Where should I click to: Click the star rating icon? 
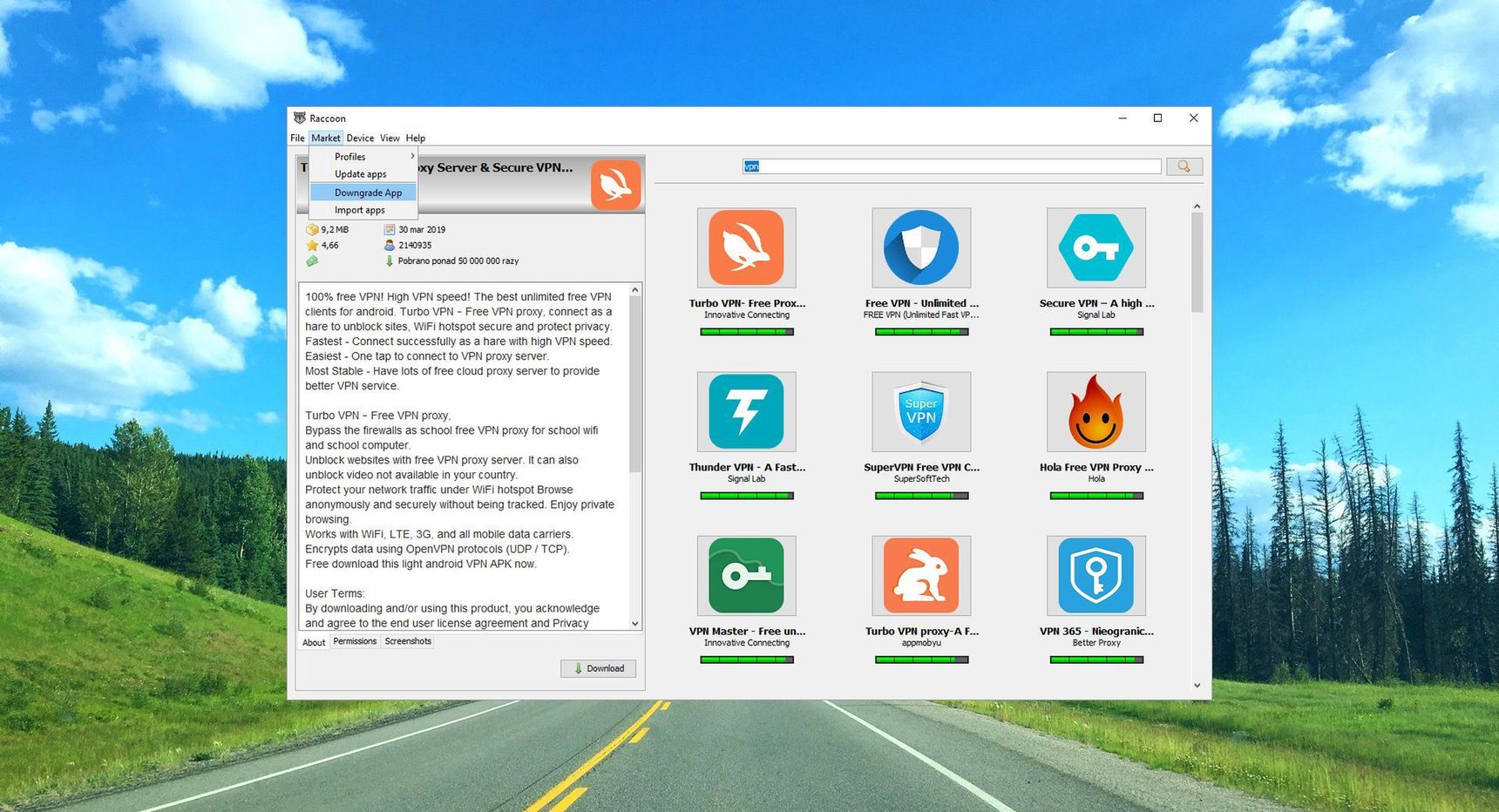(312, 246)
